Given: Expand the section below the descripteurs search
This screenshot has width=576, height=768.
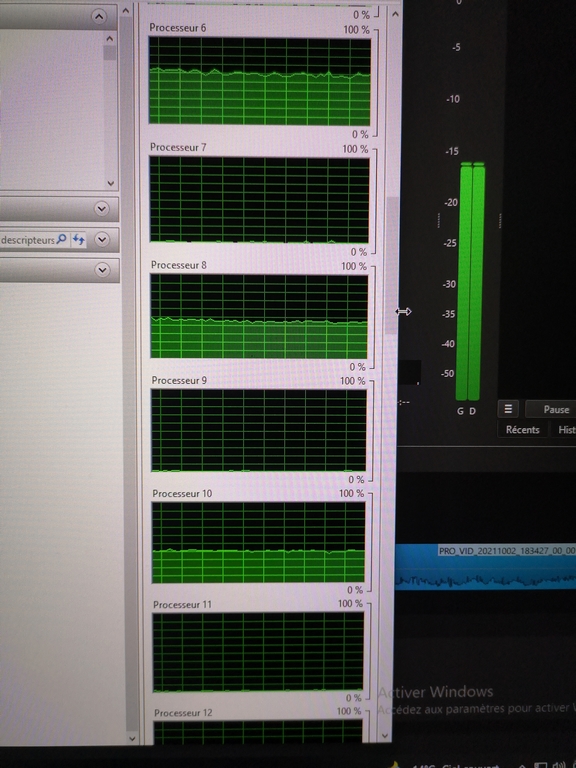Looking at the screenshot, I should point(102,270).
